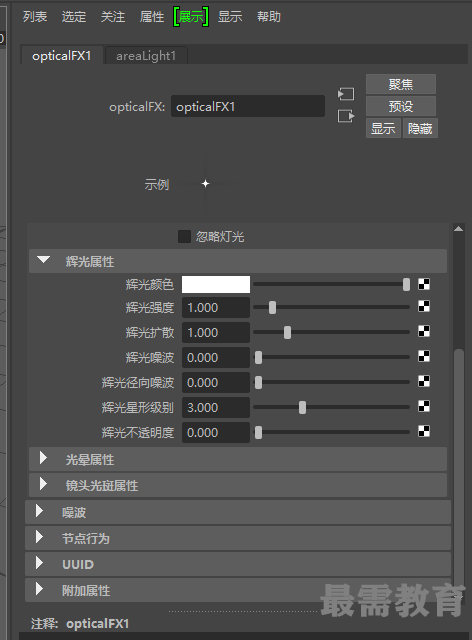The image size is (472, 640).
Task: Click the 预设 button
Action: [x=401, y=107]
